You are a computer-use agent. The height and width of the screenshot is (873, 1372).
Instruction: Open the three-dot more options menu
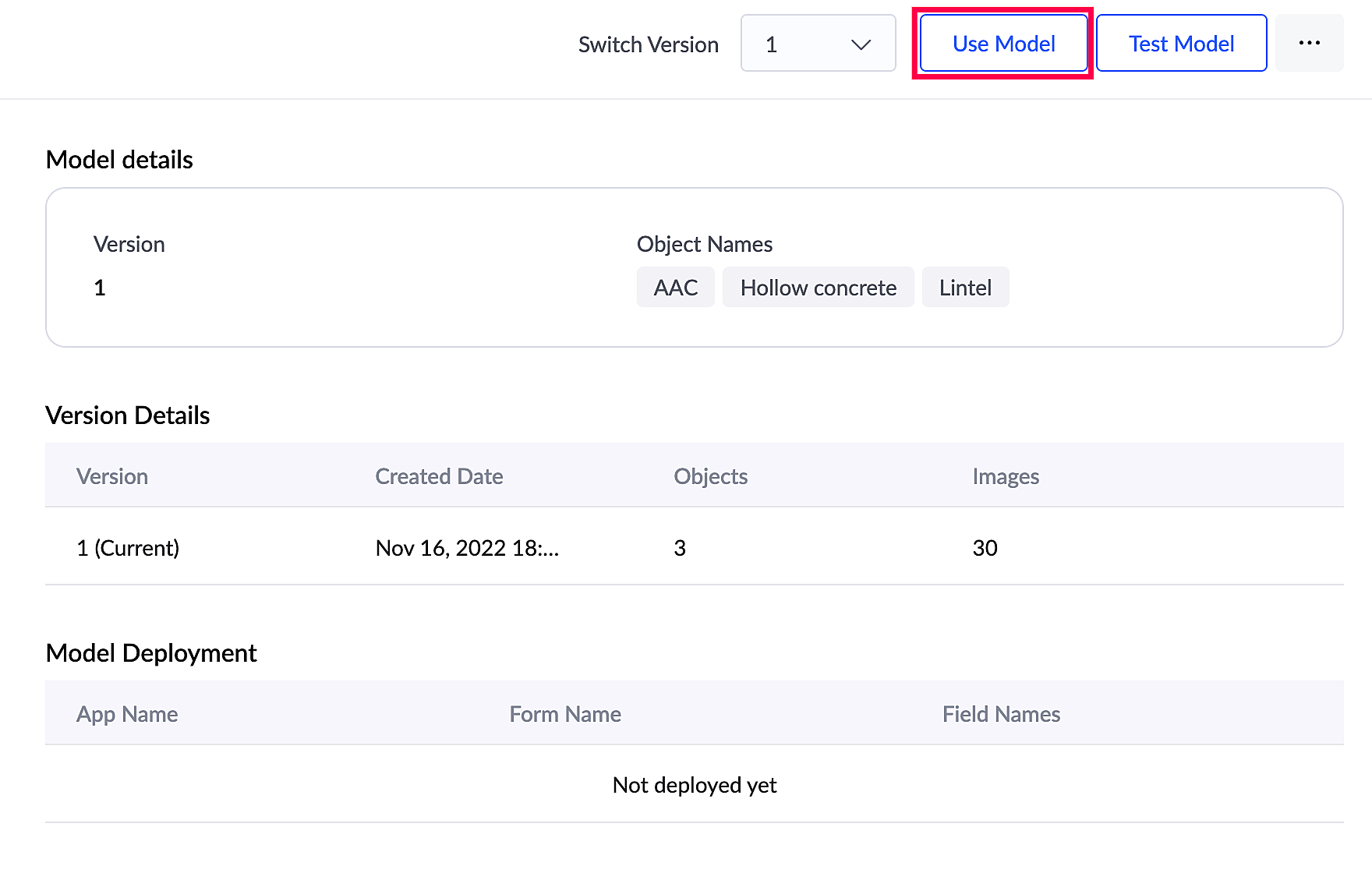pos(1310,44)
